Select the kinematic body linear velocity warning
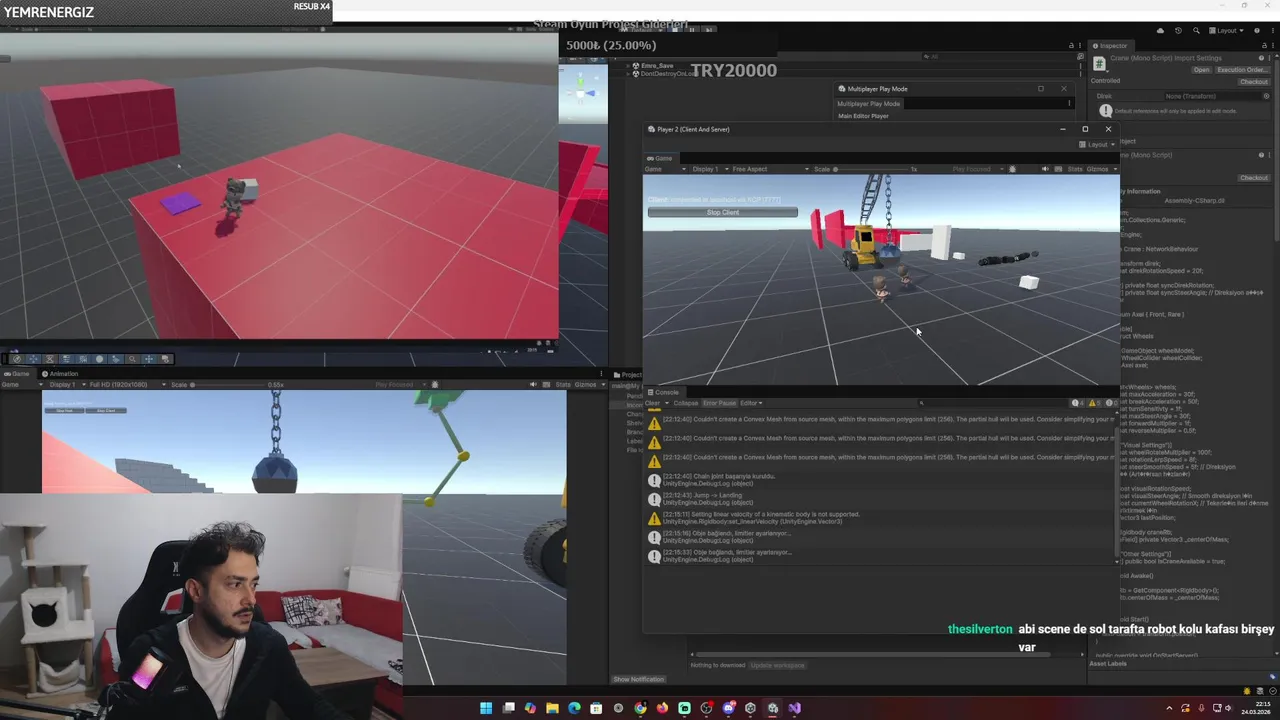 880,518
